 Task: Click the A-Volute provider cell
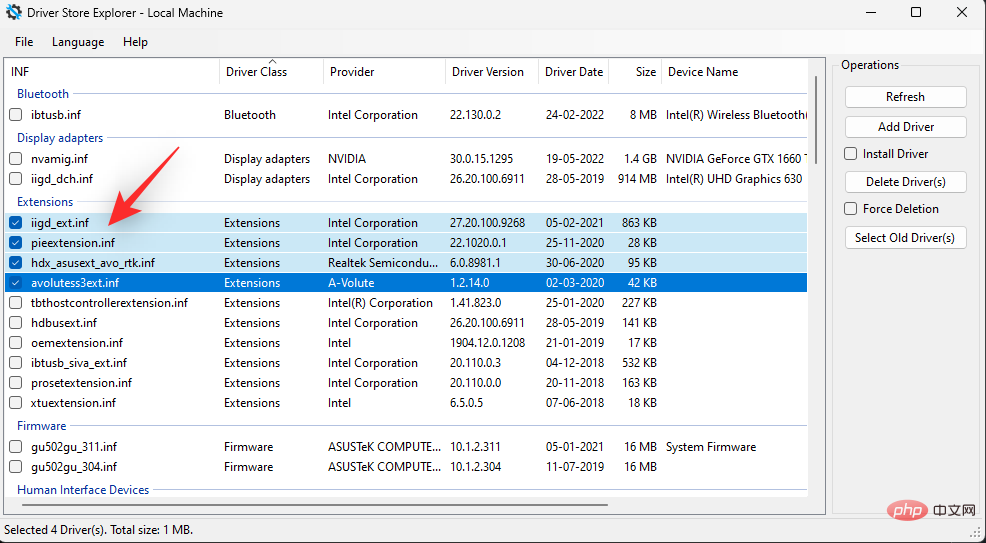coord(351,283)
